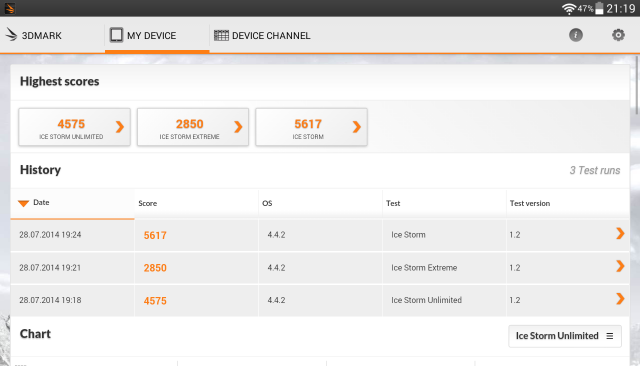Tap the arrow on Ice Storm Unlimited card

point(120,127)
